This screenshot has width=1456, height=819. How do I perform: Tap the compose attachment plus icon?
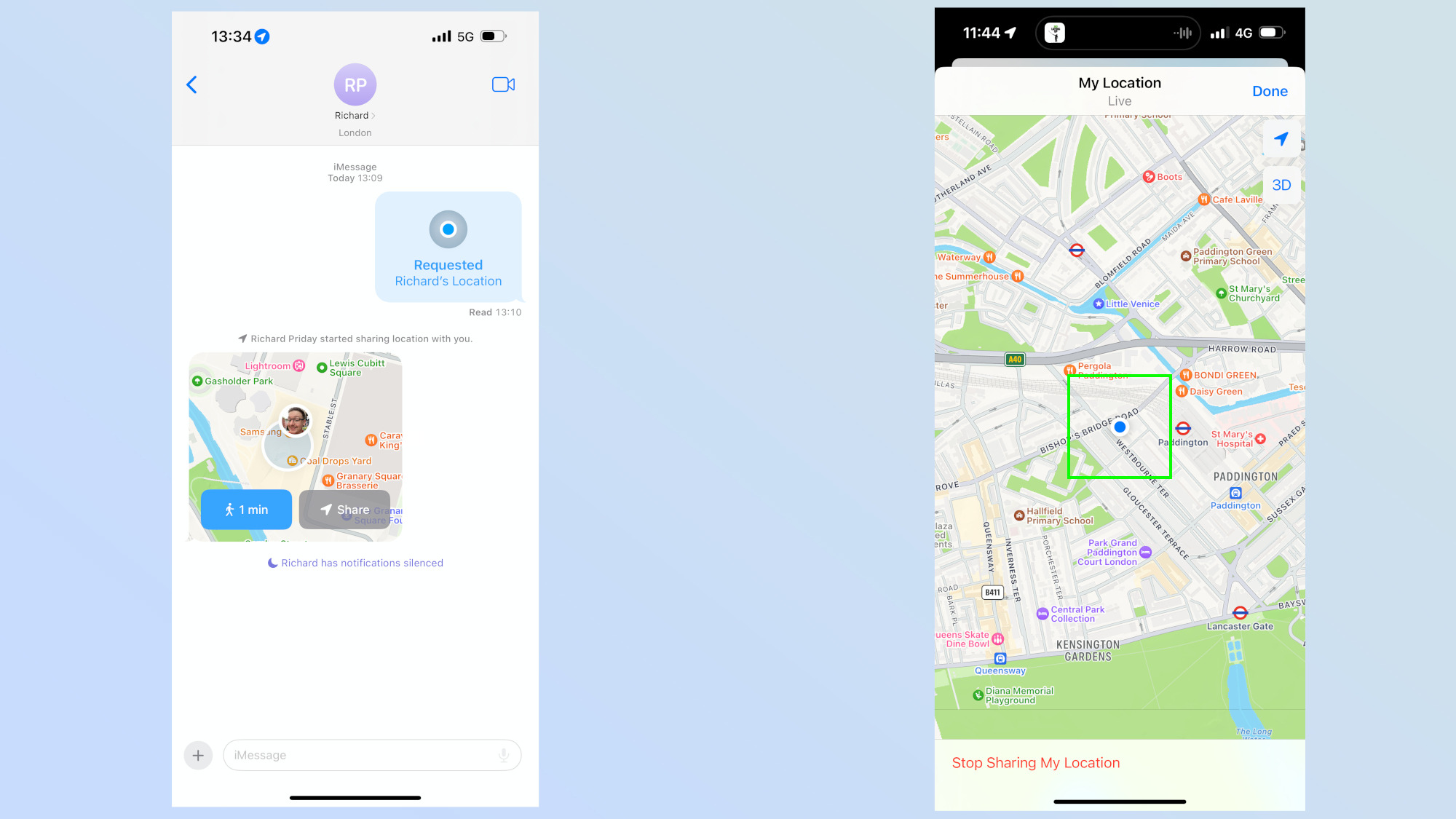(x=198, y=755)
